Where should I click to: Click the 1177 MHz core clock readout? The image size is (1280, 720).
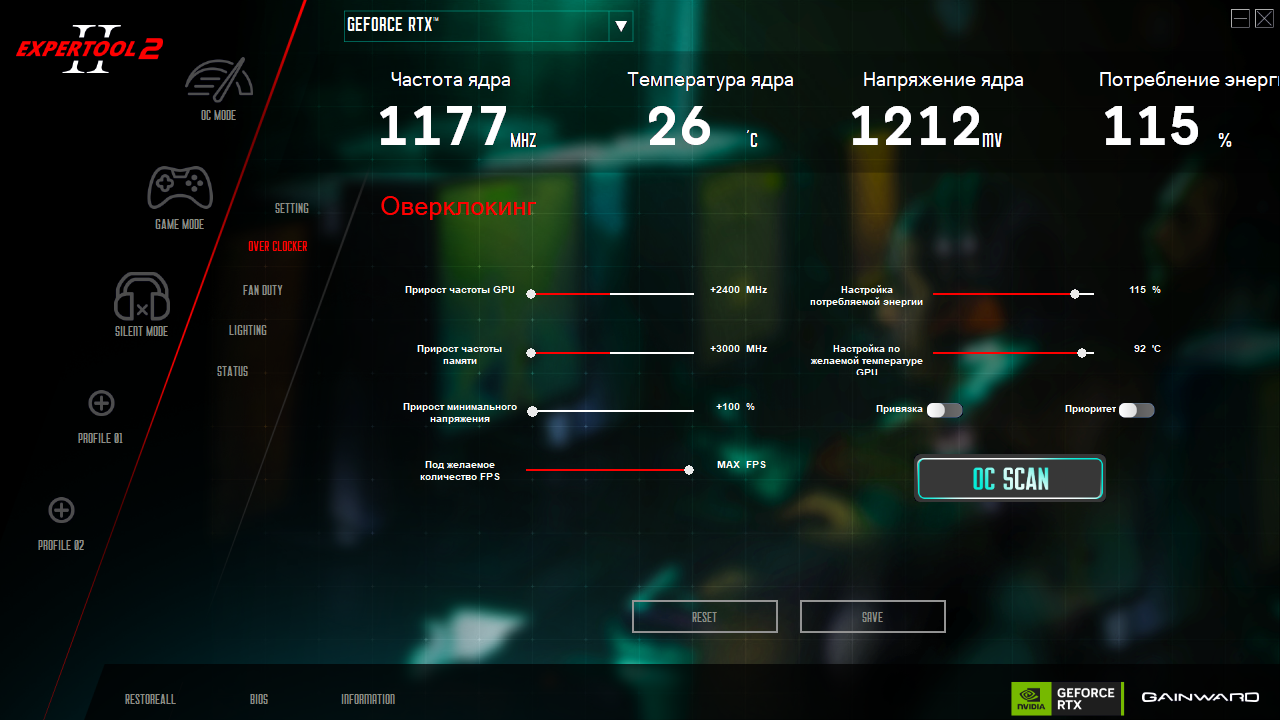pos(457,127)
